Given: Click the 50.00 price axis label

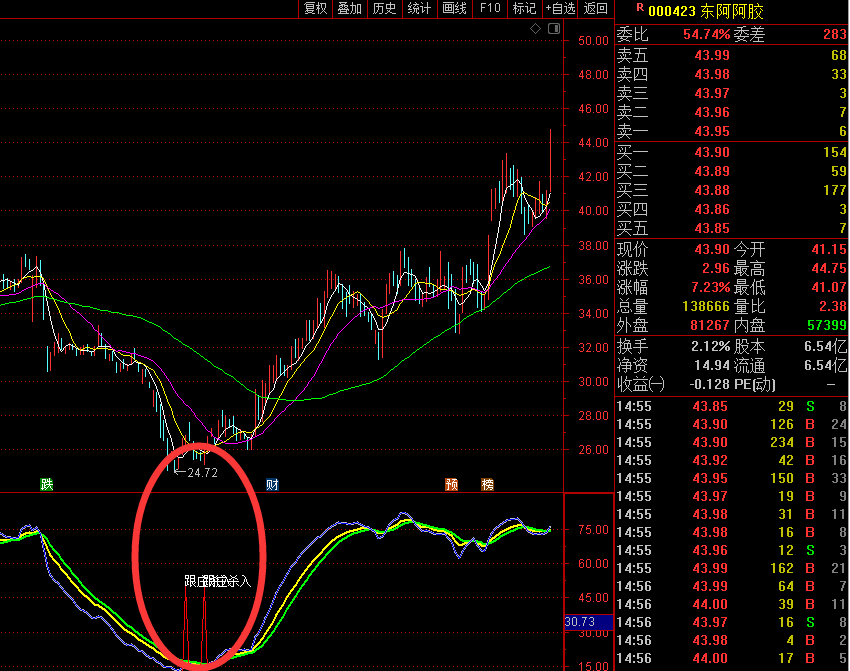Looking at the screenshot, I should [594, 41].
